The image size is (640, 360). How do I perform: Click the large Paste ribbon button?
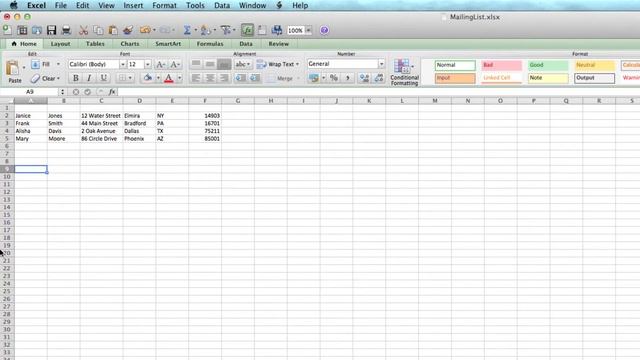pyautogui.click(x=15, y=71)
